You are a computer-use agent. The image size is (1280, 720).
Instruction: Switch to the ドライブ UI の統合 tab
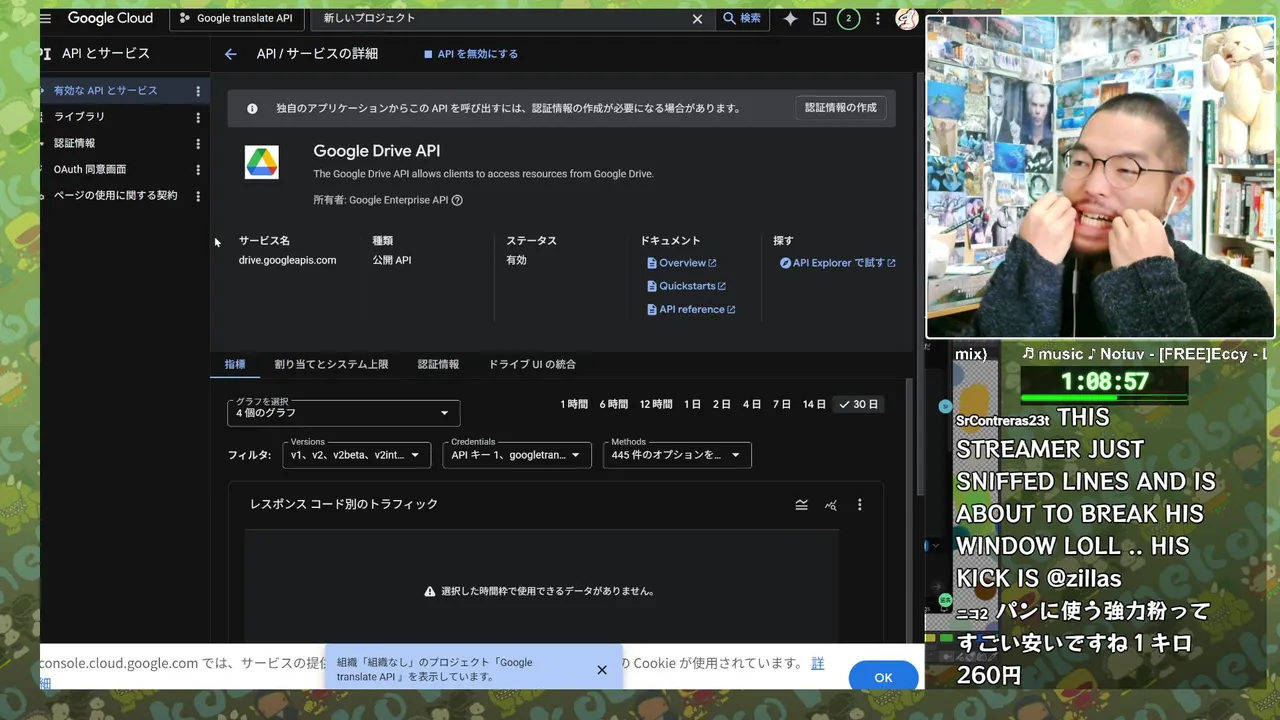pos(532,364)
